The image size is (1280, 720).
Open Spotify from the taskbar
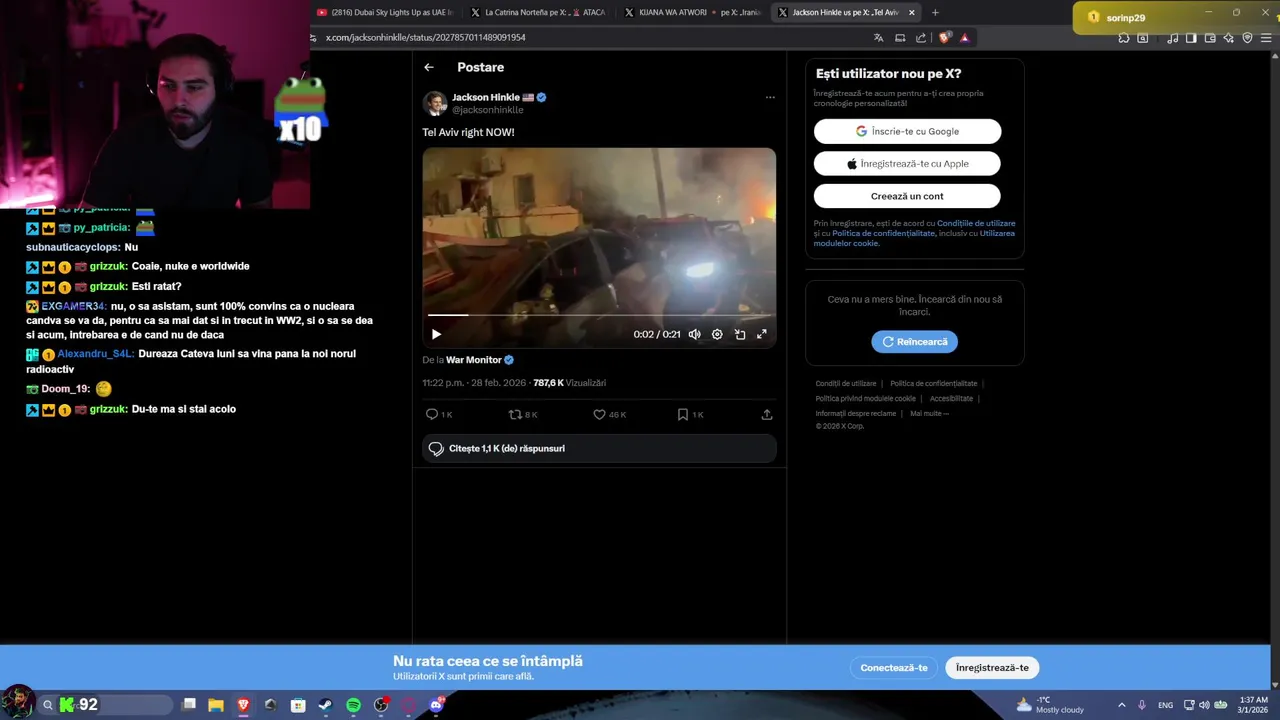tap(353, 705)
